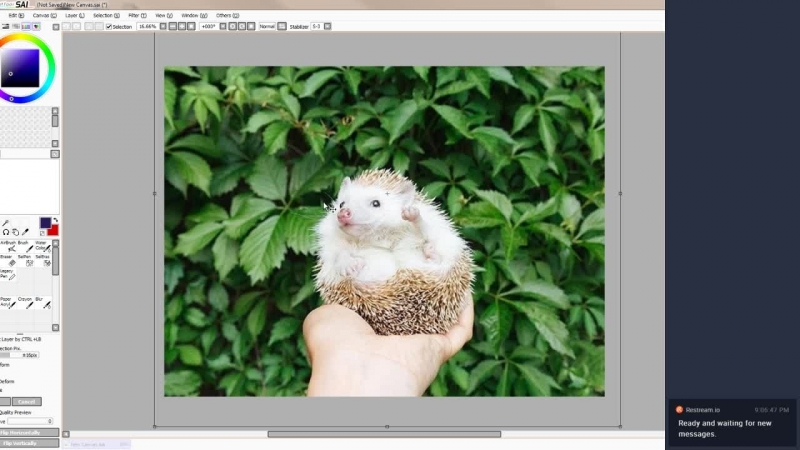Select the Crayon tool
This screenshot has width=800, height=450.
tap(26, 303)
